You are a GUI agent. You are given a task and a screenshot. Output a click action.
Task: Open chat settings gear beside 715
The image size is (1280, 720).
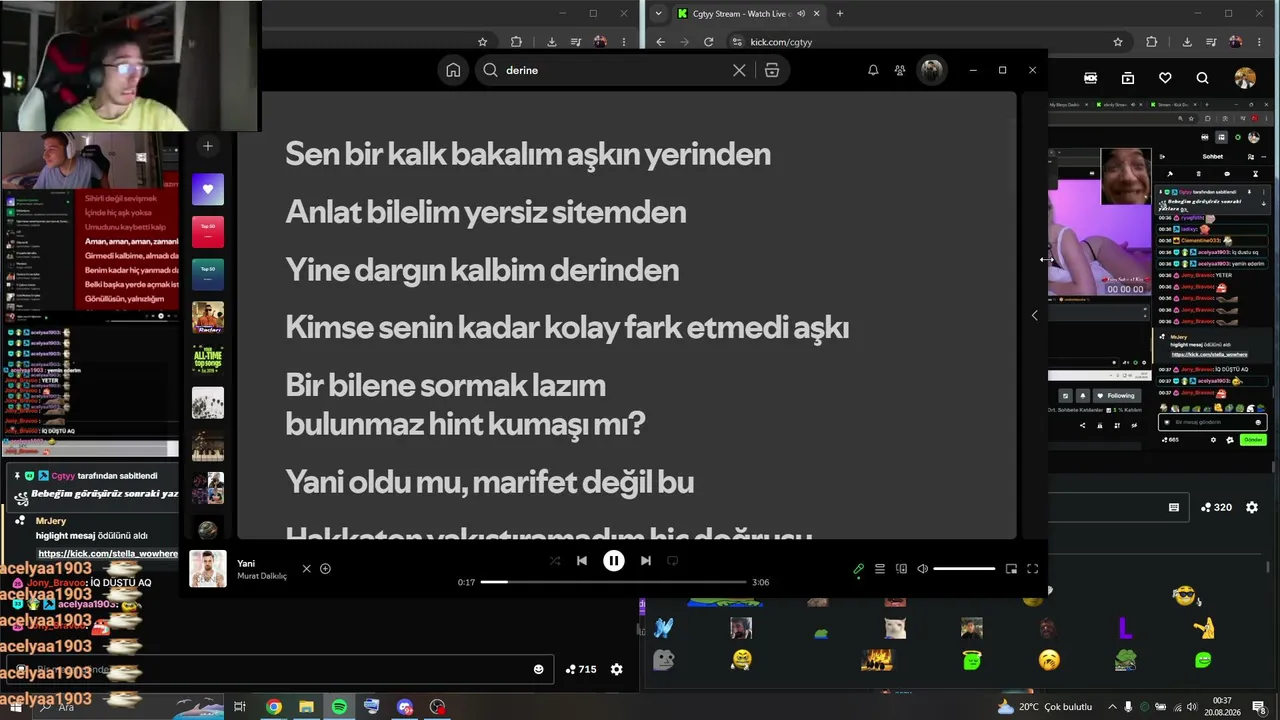pos(617,669)
